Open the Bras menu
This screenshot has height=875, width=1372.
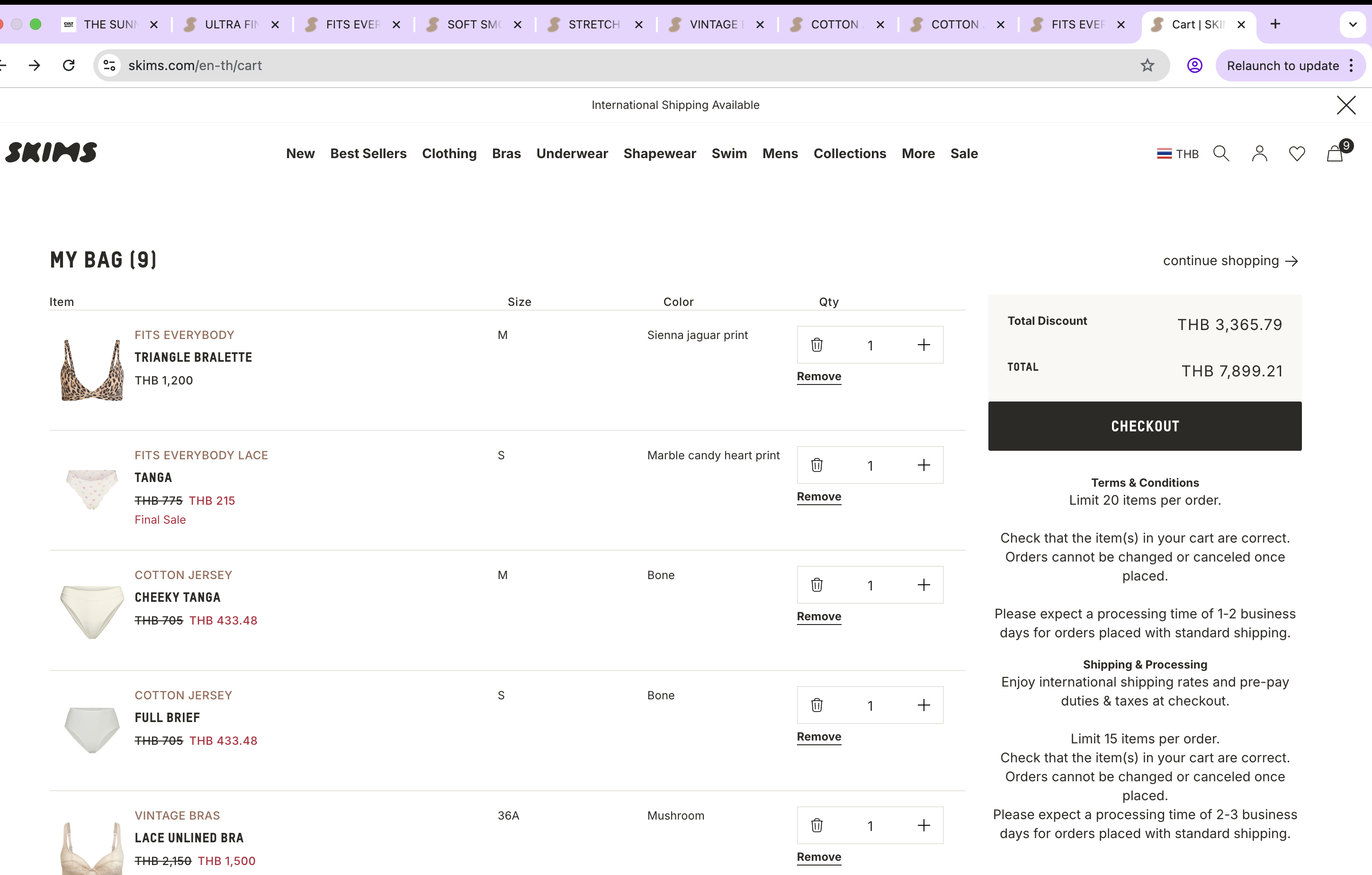(x=506, y=153)
